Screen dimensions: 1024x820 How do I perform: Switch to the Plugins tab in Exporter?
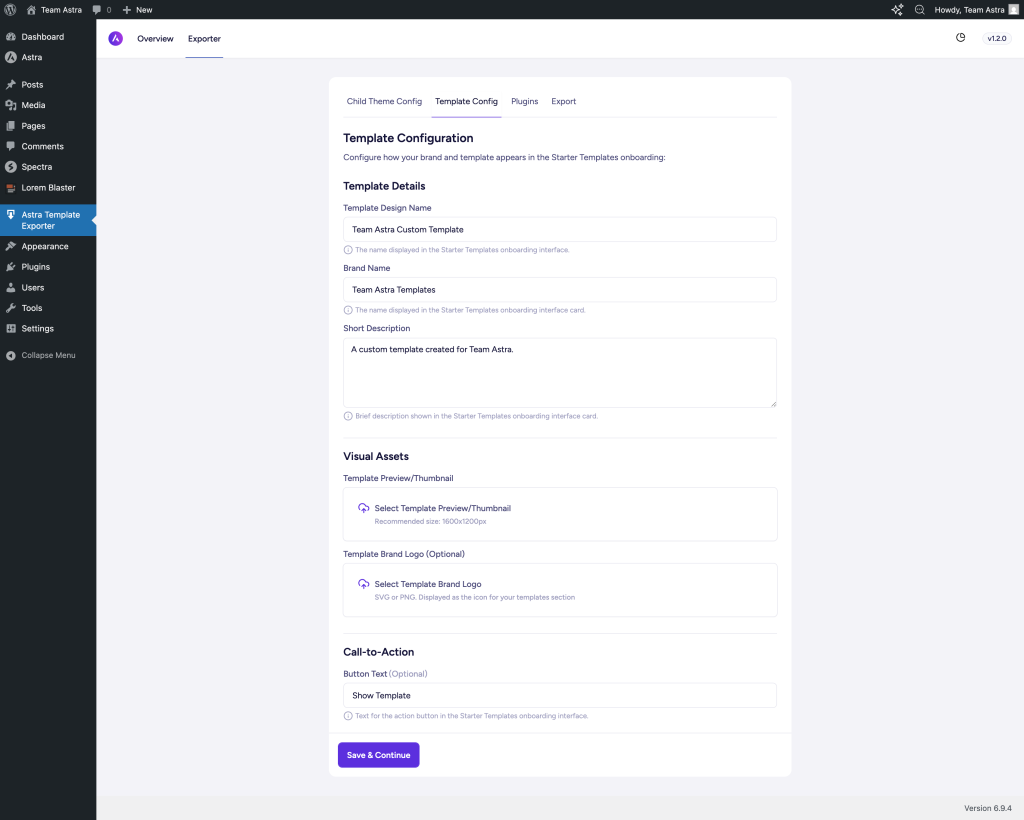point(524,101)
